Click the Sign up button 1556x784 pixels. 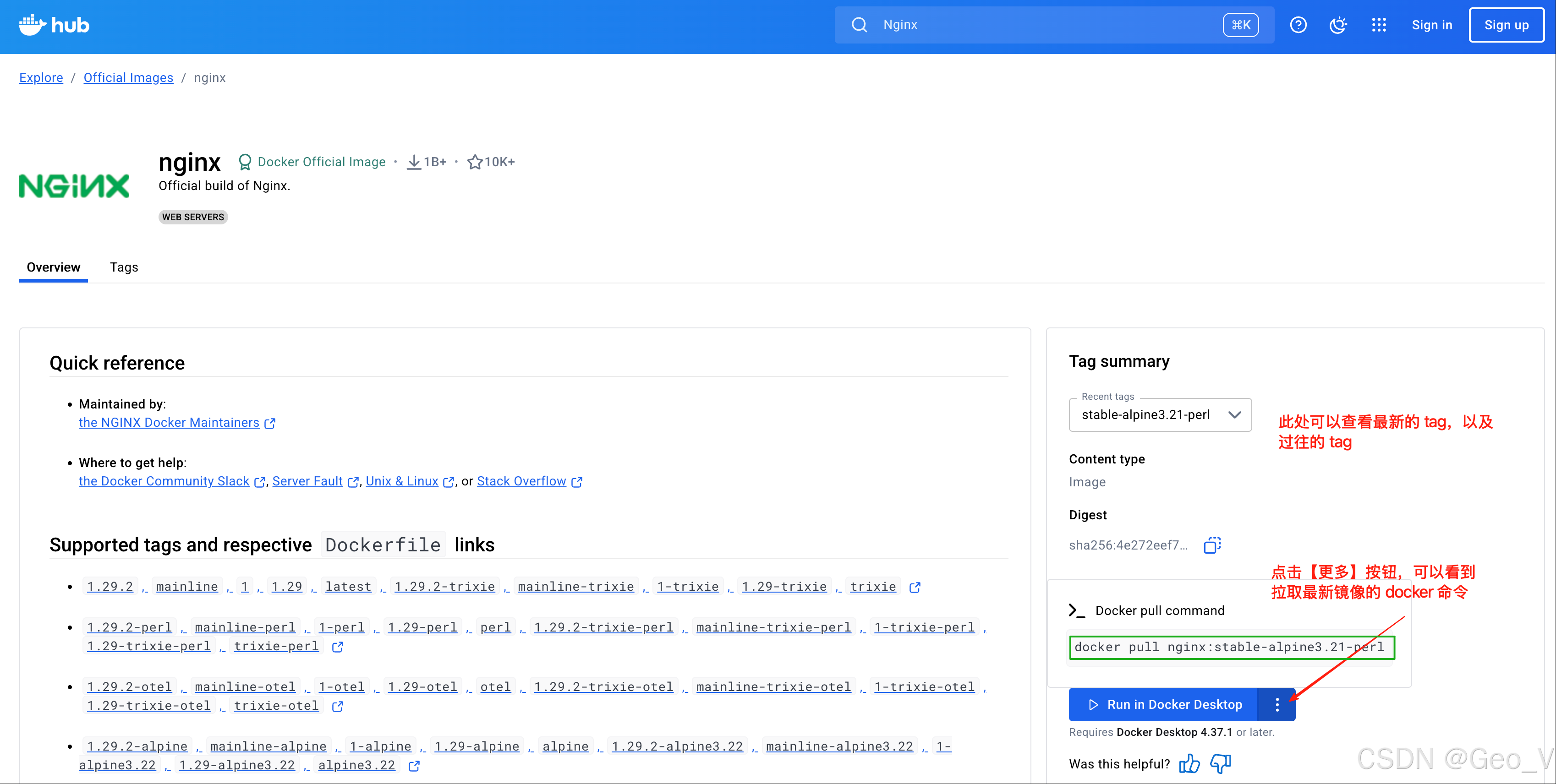pos(1507,25)
